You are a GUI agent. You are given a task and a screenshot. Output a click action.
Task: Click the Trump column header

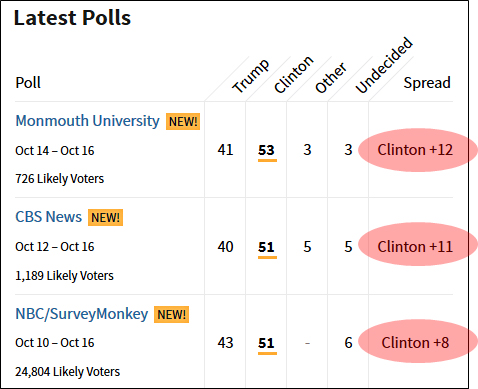251,76
